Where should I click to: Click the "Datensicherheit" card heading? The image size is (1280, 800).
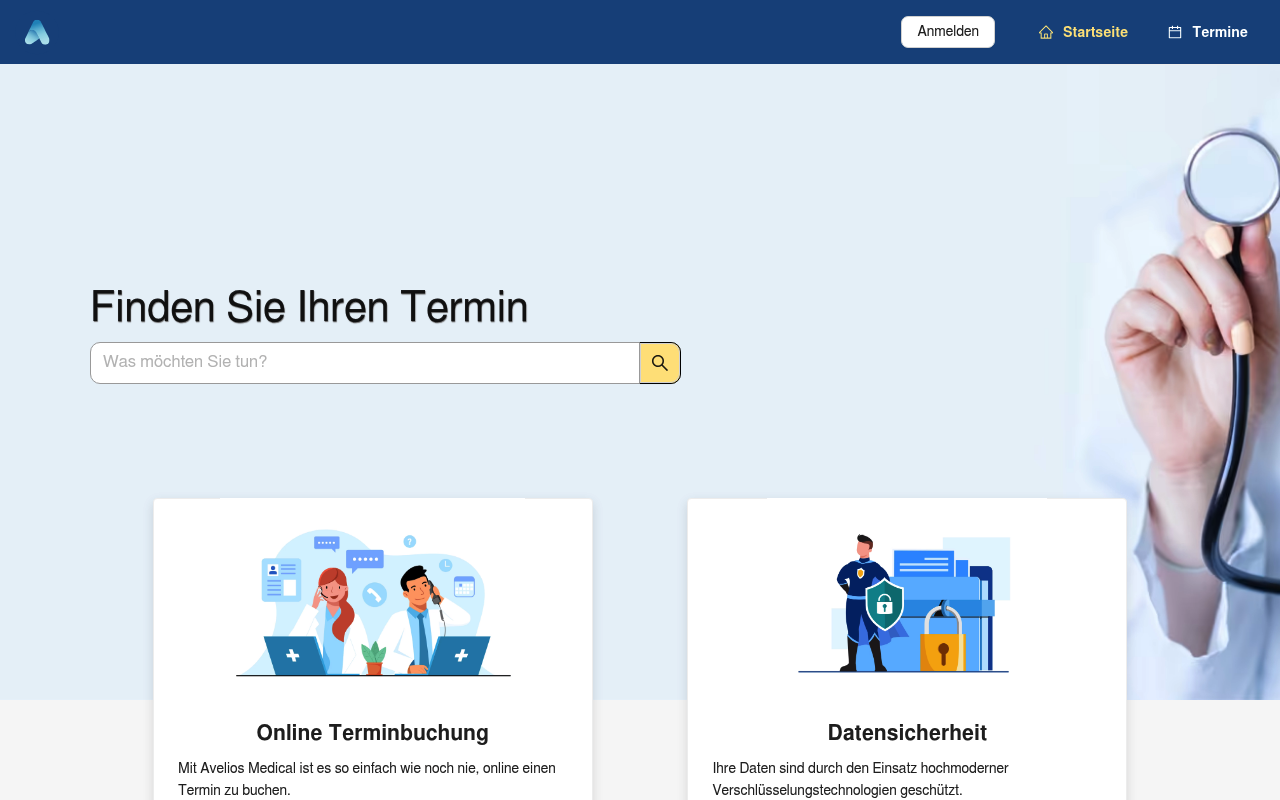point(907,733)
